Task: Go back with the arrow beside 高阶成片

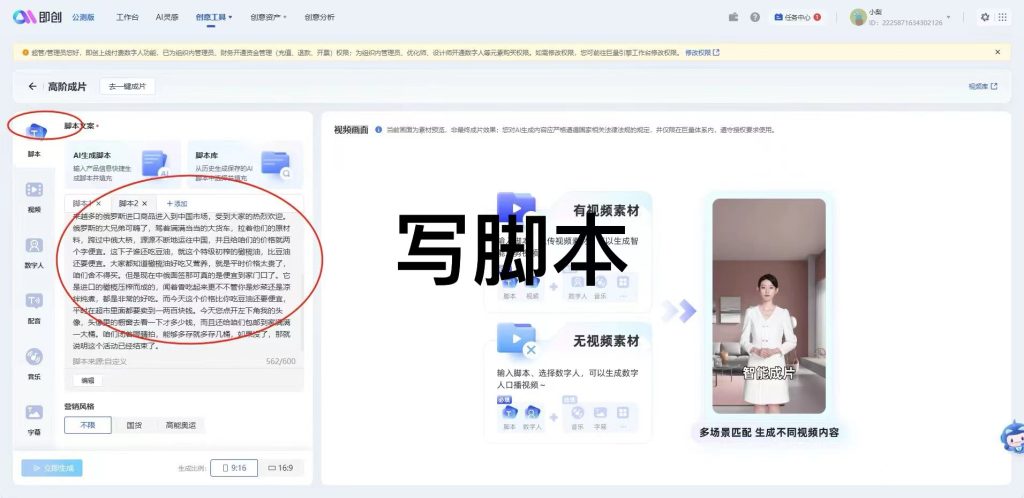Action: click(x=32, y=86)
